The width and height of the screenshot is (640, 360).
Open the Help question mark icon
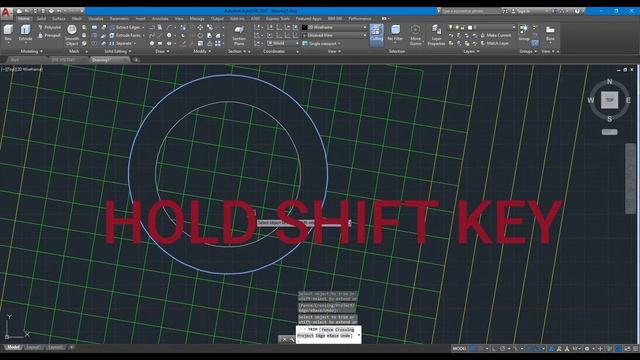point(577,11)
